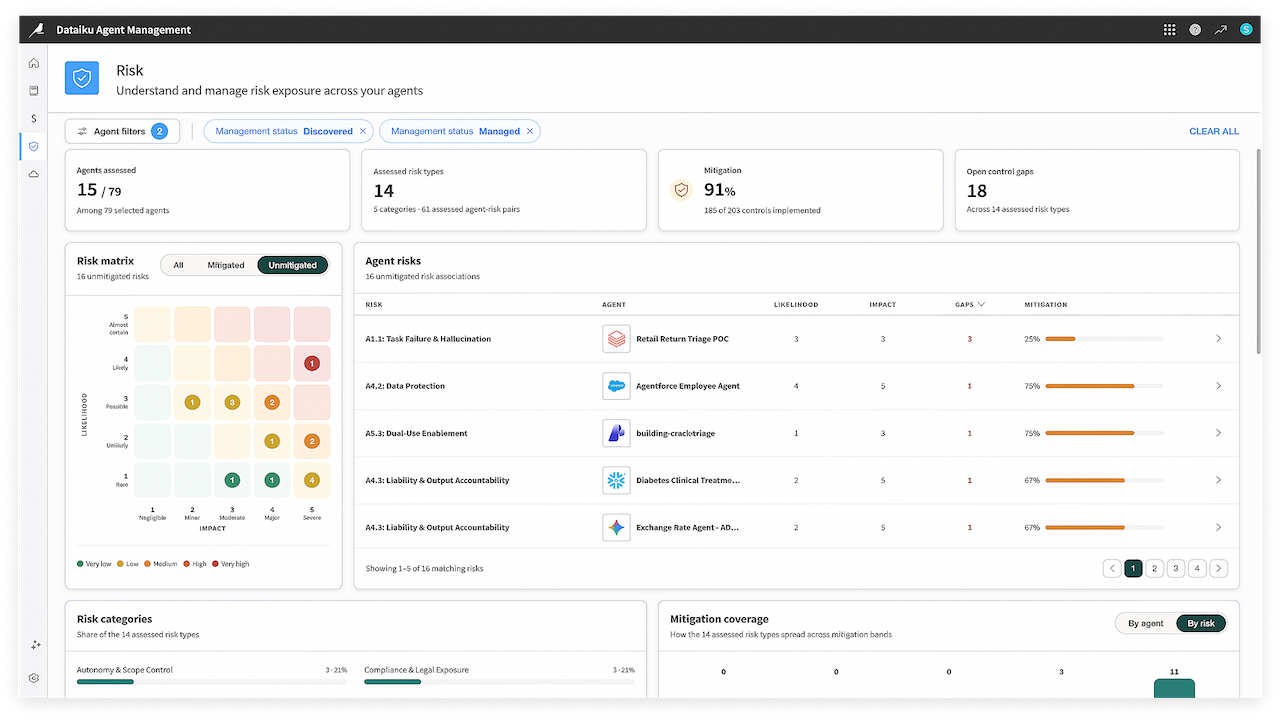Viewport: 1280px width, 720px height.
Task: Select the Unmitigated risk matrix toggle
Action: [292, 265]
